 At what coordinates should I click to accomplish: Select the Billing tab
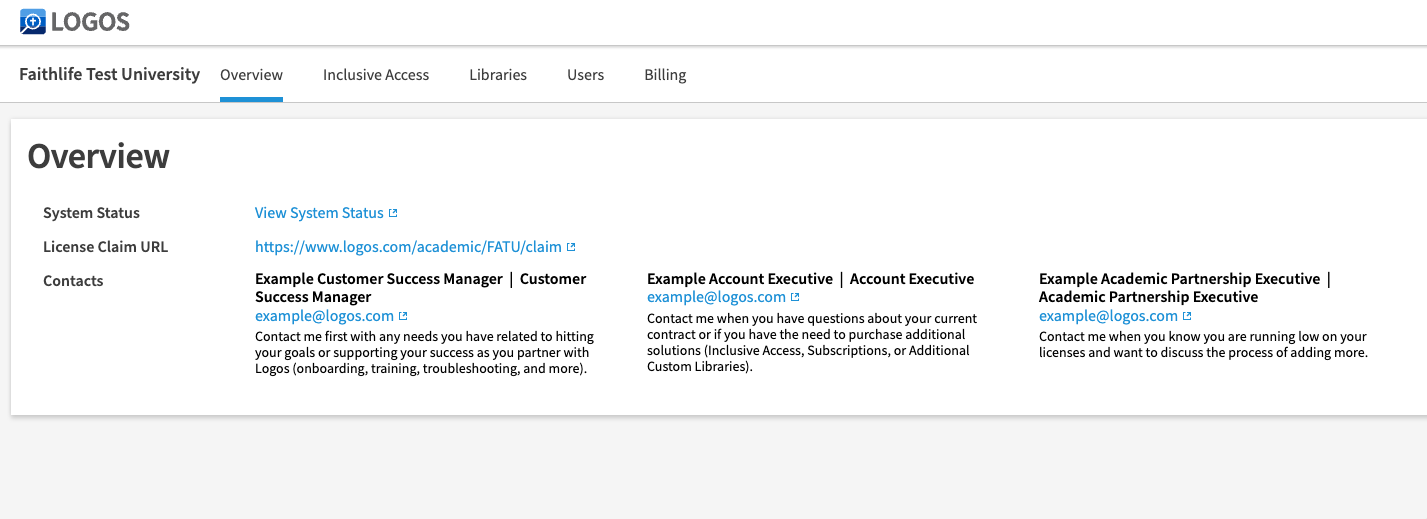click(x=665, y=75)
